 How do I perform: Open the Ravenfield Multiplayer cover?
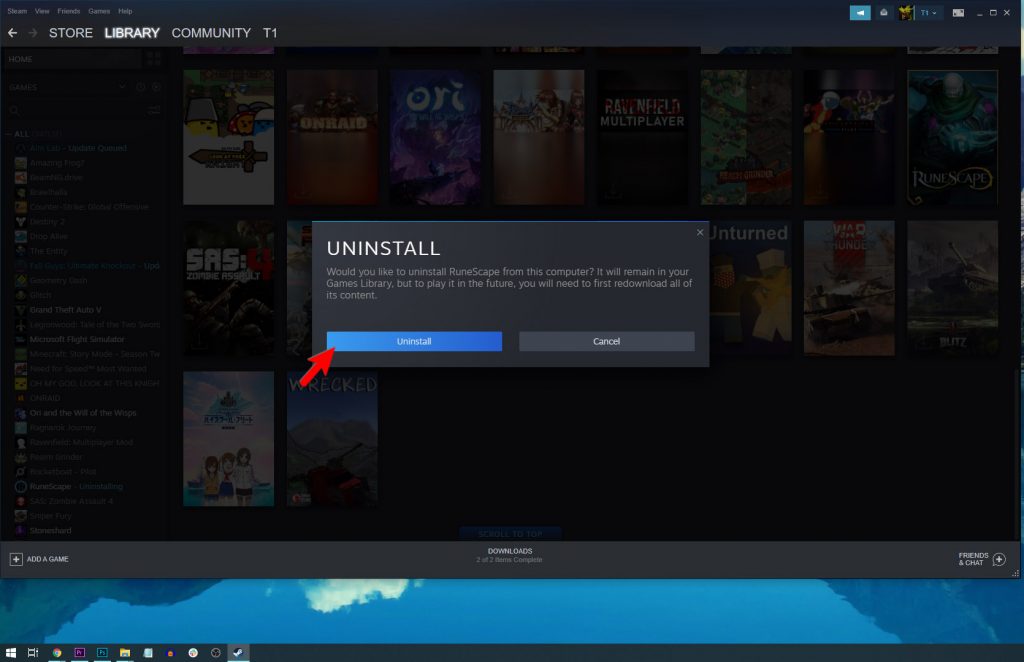click(642, 137)
